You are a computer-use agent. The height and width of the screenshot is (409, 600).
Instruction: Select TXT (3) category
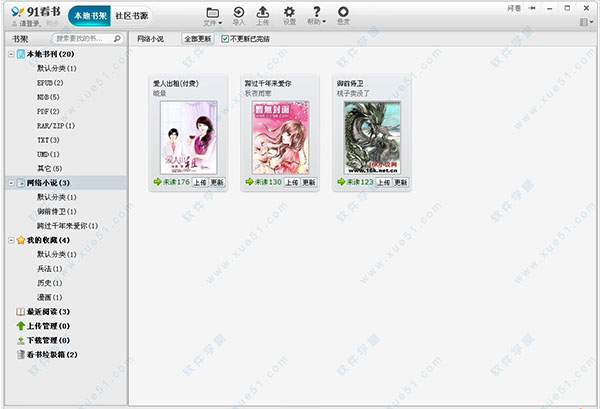tap(48, 140)
